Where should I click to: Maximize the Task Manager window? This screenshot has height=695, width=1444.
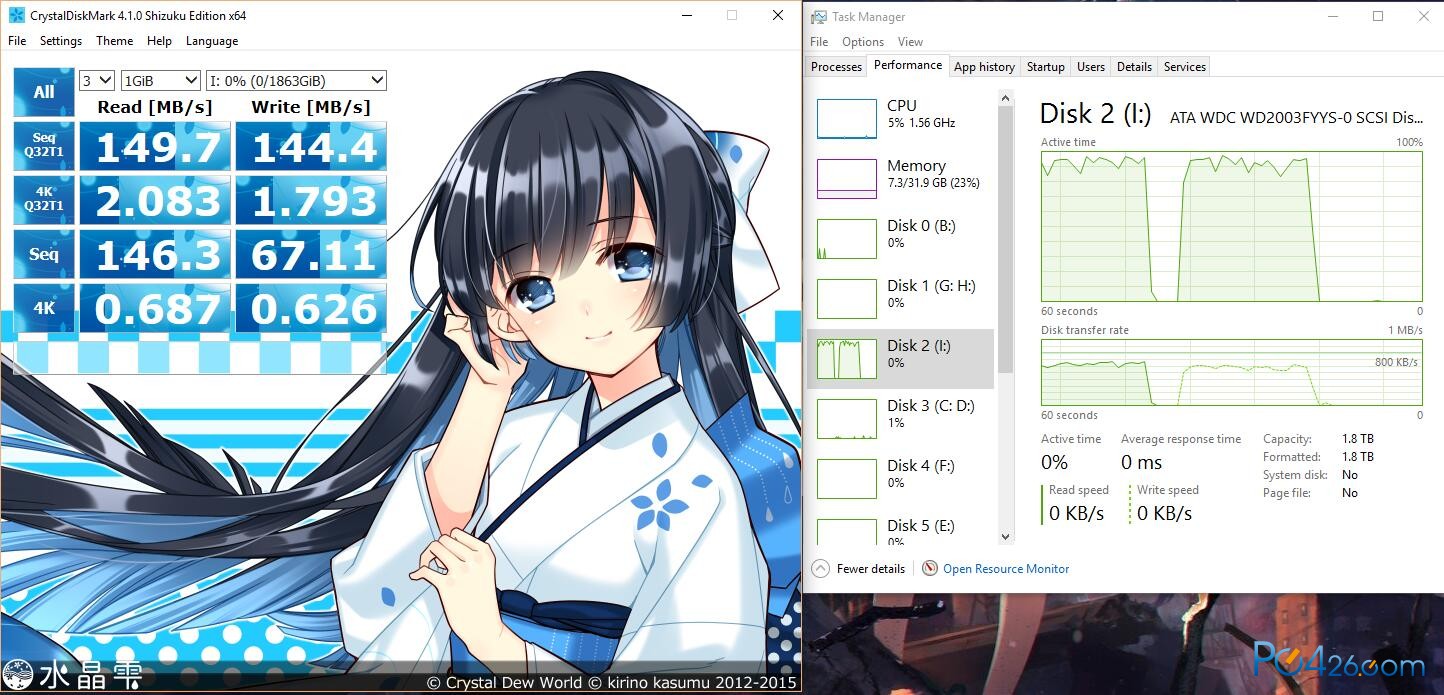pos(1378,16)
